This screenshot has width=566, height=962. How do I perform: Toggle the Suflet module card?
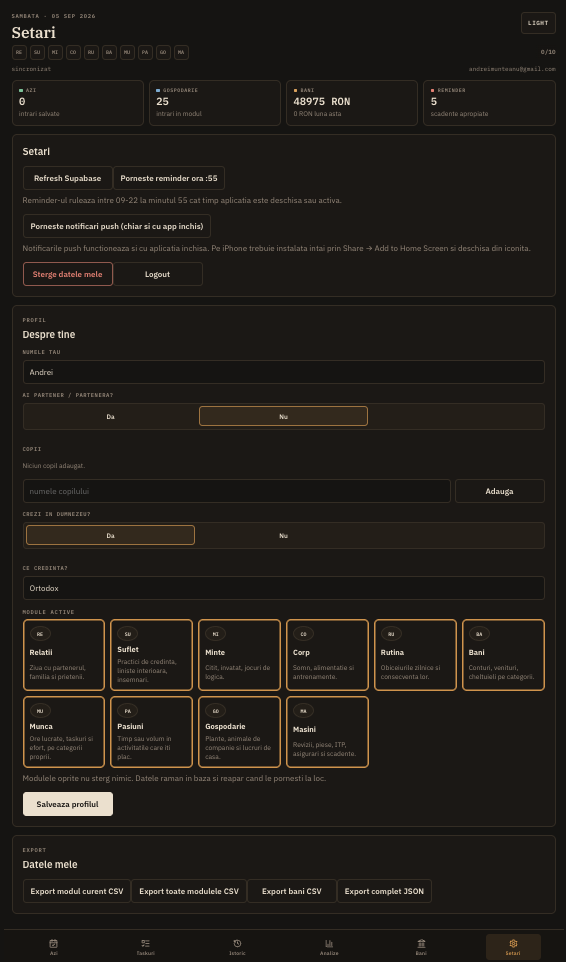pyautogui.click(x=151, y=655)
